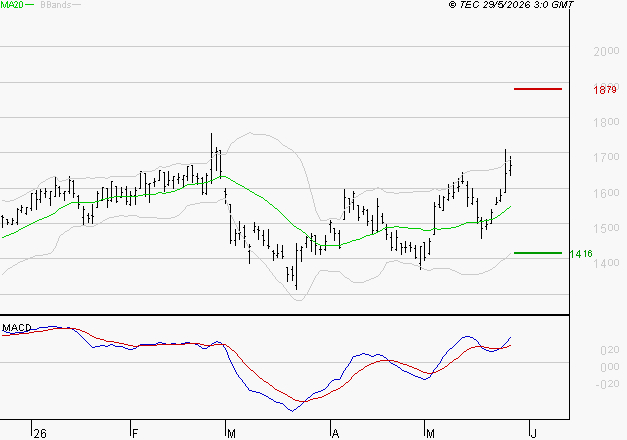This screenshot has height=440, width=627.
Task: Click the 1800 price axis label
Action: (x=606, y=122)
